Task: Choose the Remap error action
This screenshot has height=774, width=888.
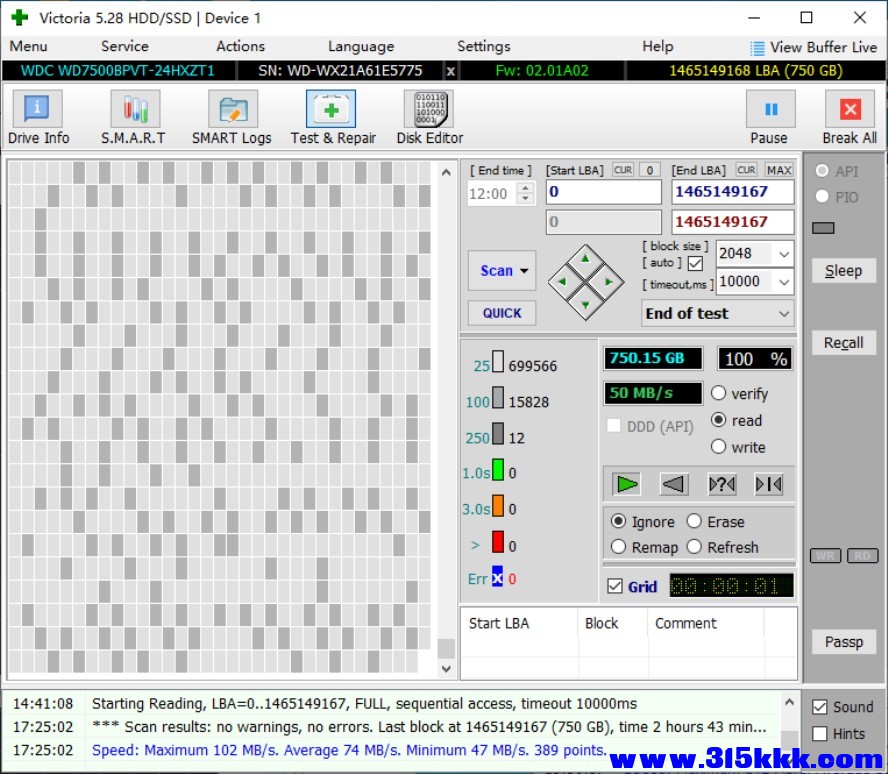Action: [x=619, y=547]
